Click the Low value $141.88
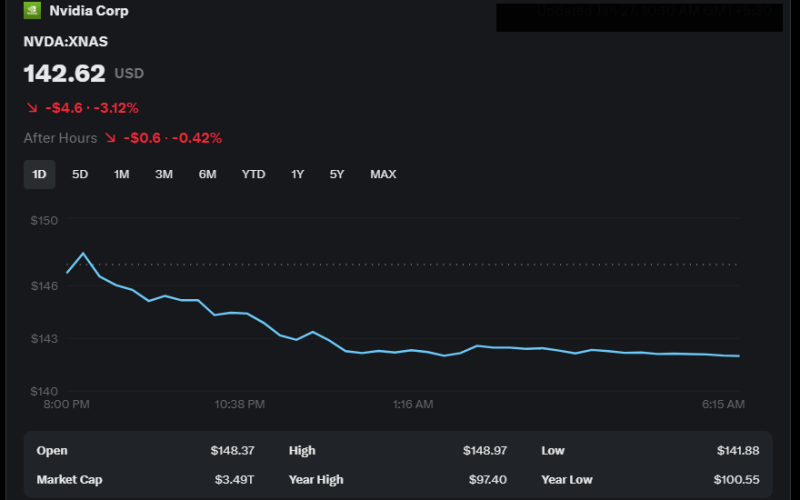Viewport: 800px width, 500px height. pos(738,451)
